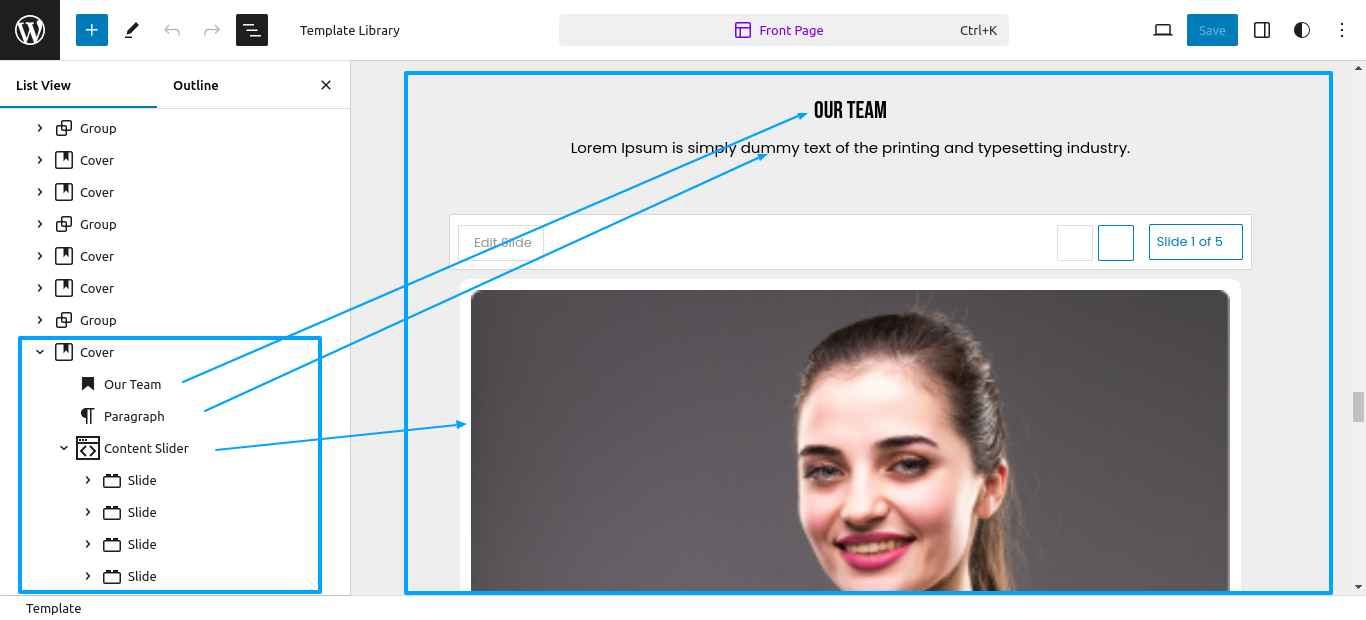Open the Front Page command palette bar
The image size is (1366, 620).
pyautogui.click(x=783, y=30)
